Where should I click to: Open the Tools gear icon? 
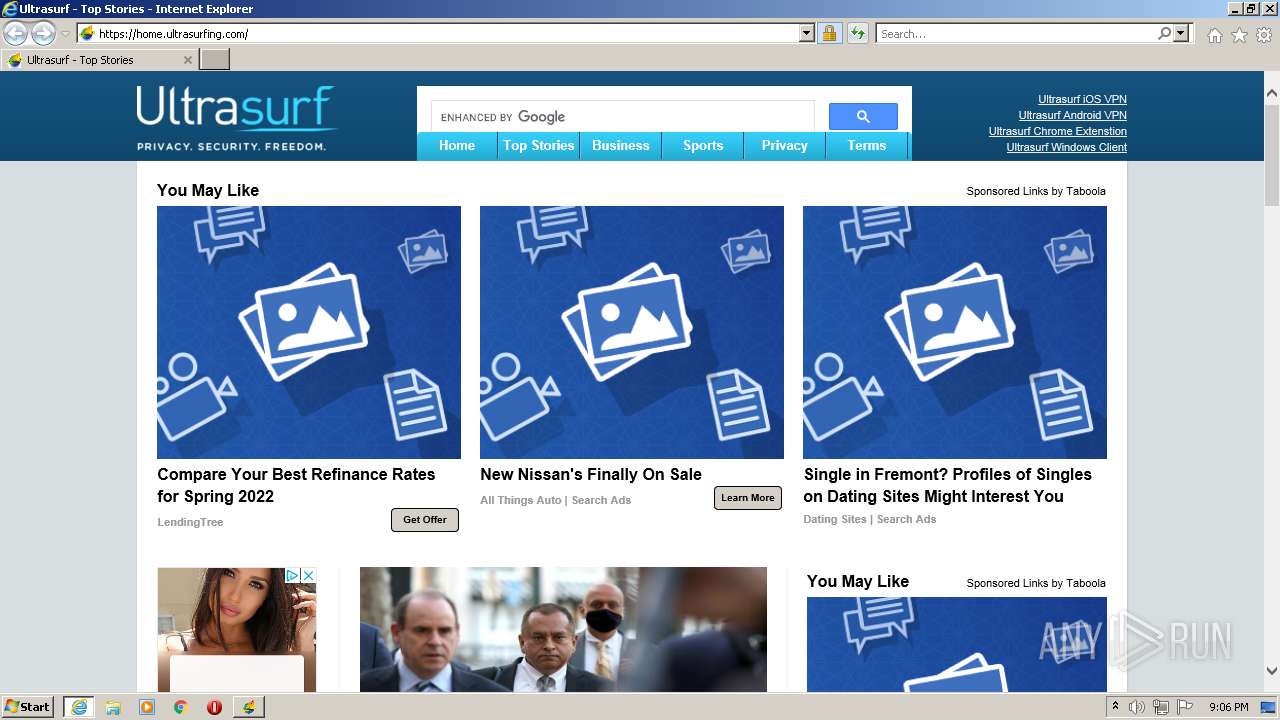(1264, 35)
